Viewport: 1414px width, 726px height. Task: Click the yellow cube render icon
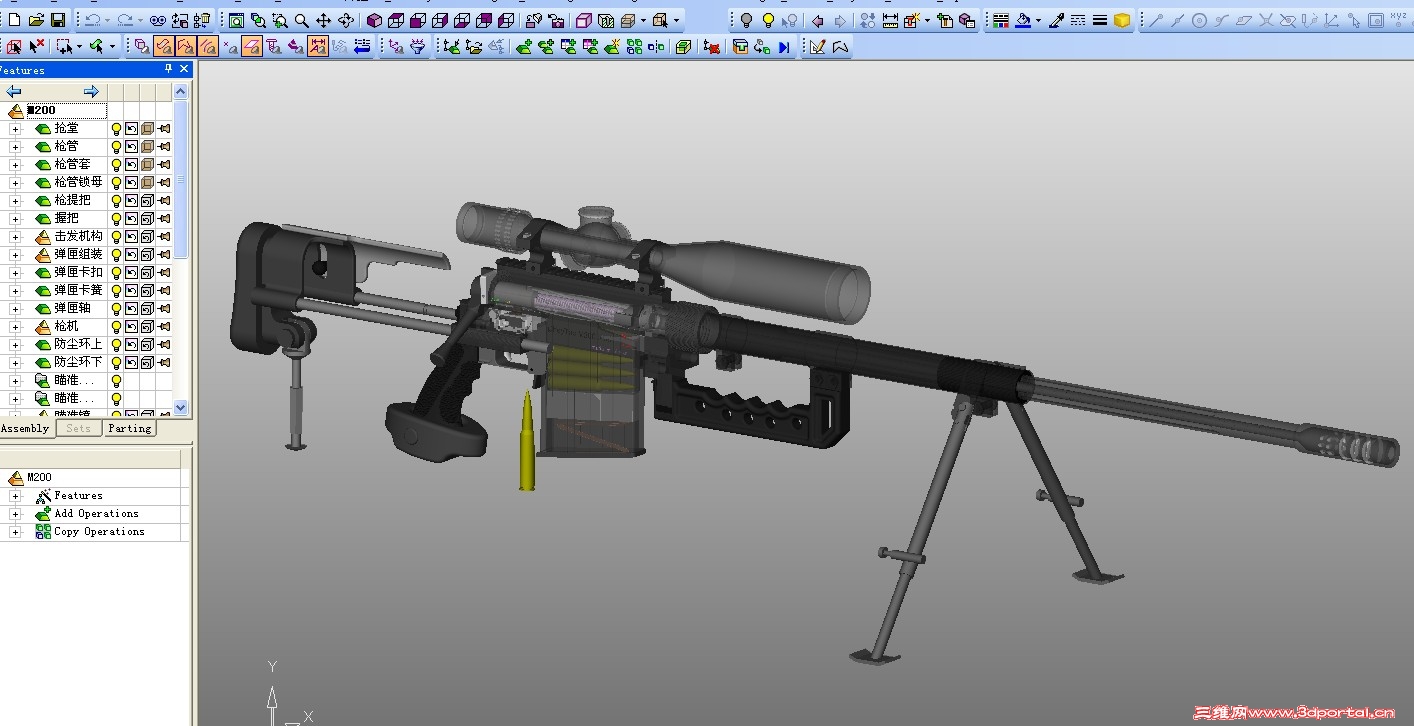tap(1122, 20)
